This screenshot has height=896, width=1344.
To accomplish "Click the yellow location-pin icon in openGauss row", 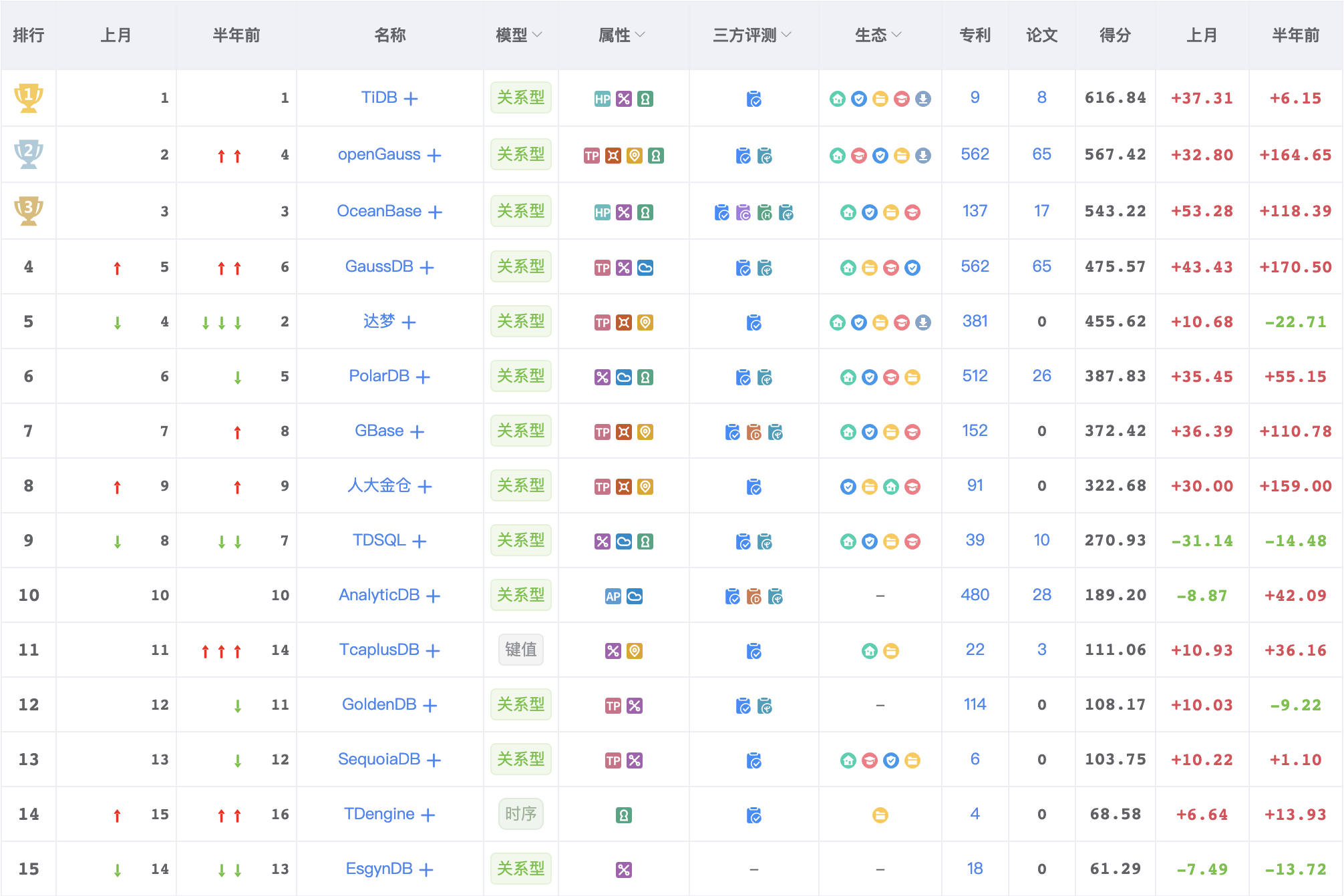I will click(635, 156).
